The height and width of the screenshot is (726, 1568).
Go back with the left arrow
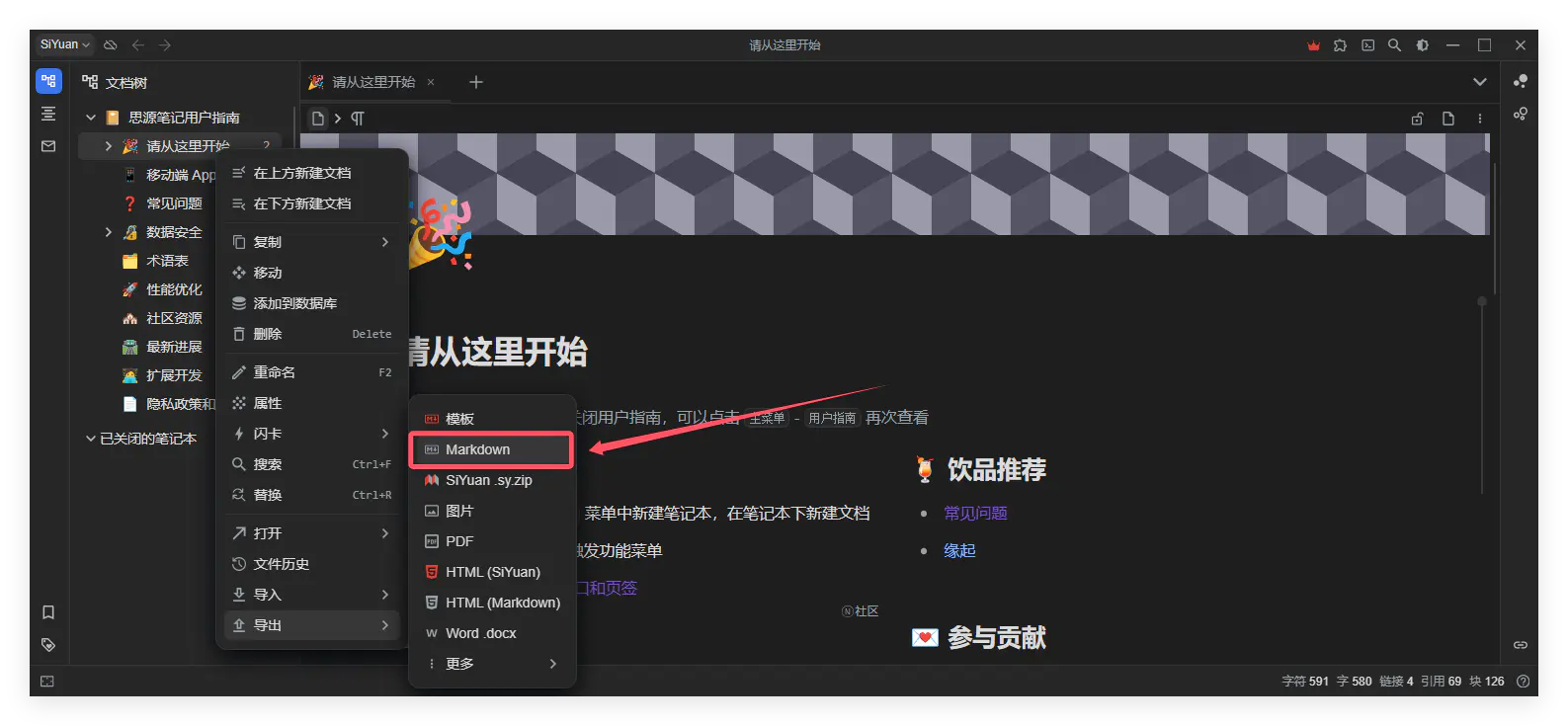click(x=138, y=45)
